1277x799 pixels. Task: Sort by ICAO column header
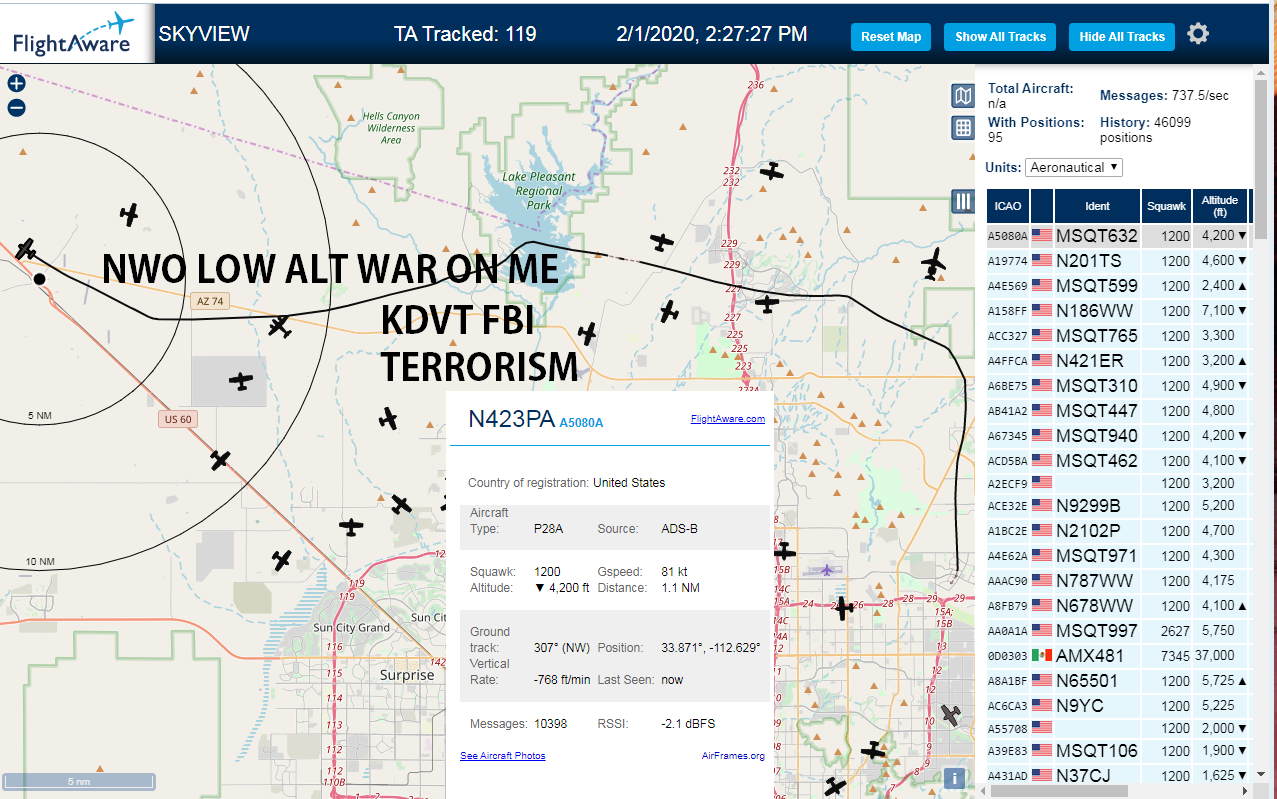(1008, 206)
